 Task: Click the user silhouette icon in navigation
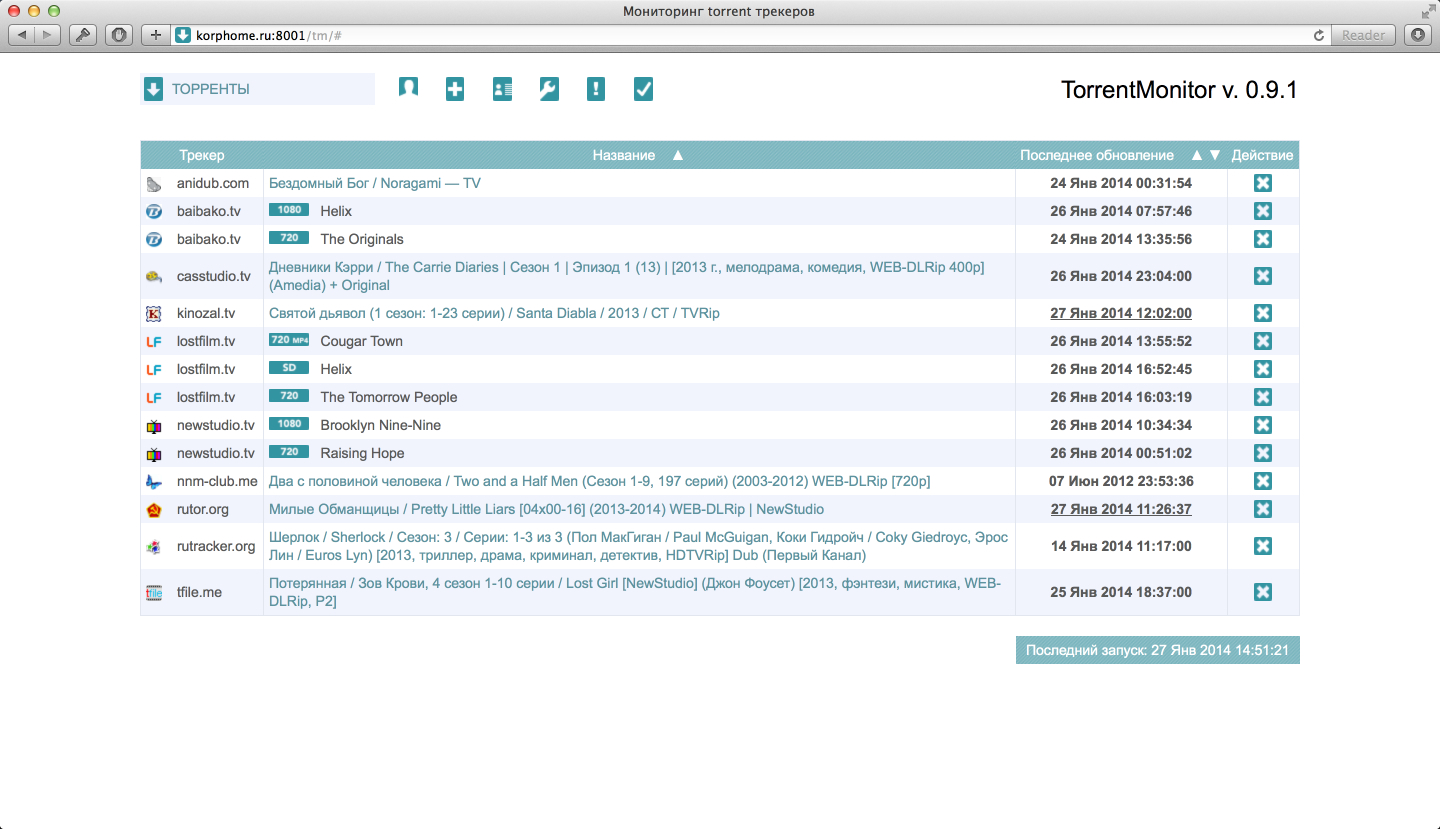408,89
